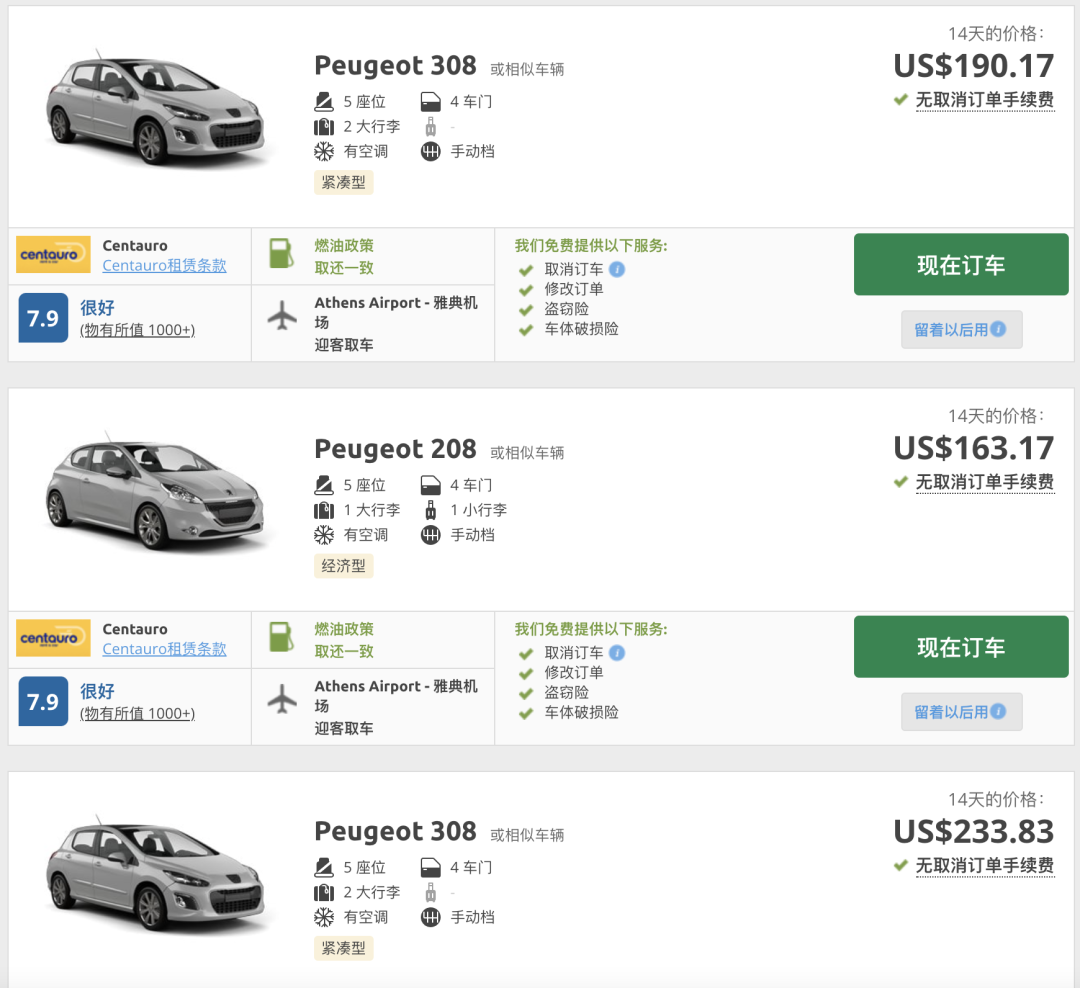Click 无取消订单手续费 under the US$233.83 price

pos(984,865)
